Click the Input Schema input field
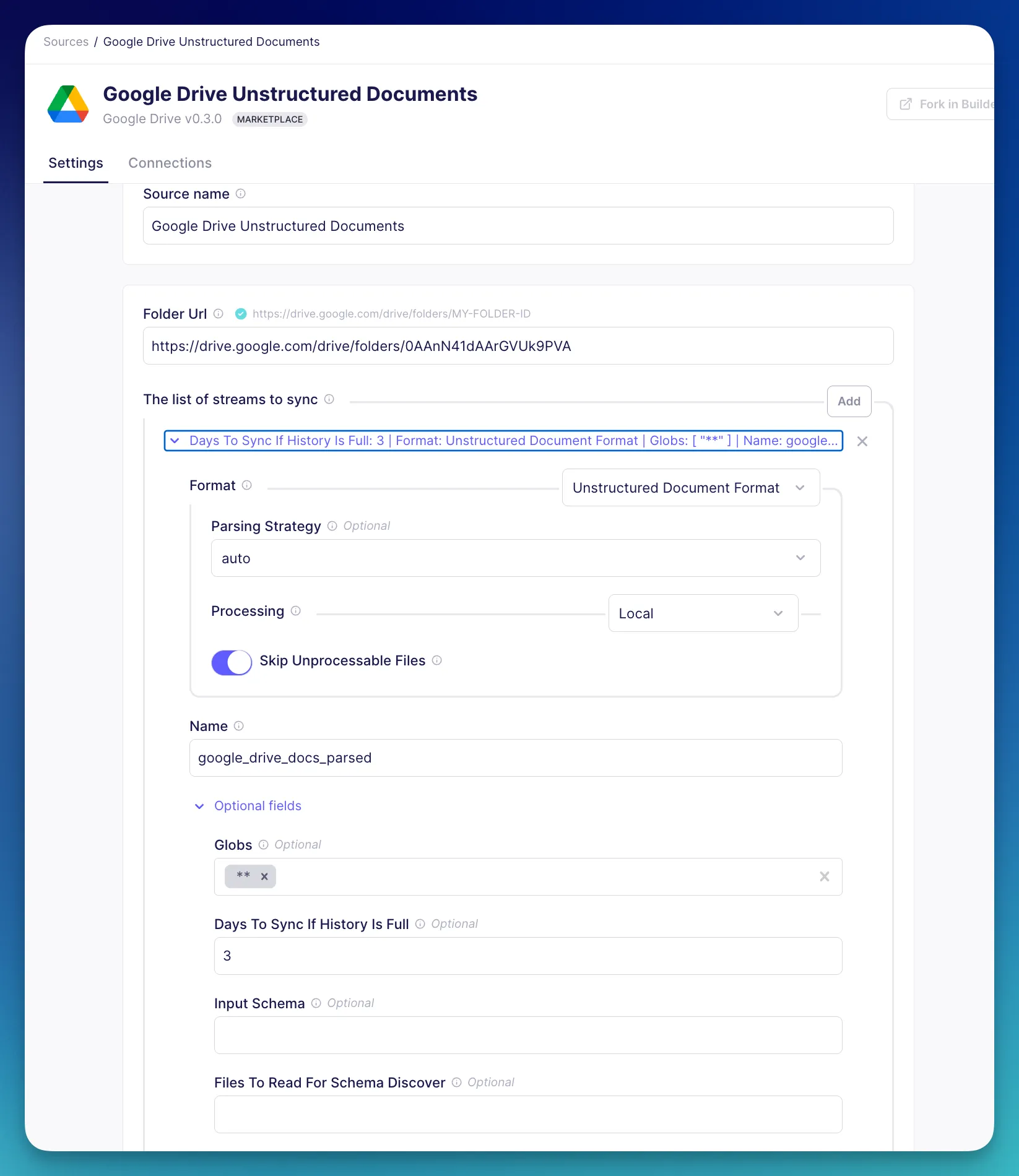 [528, 1035]
